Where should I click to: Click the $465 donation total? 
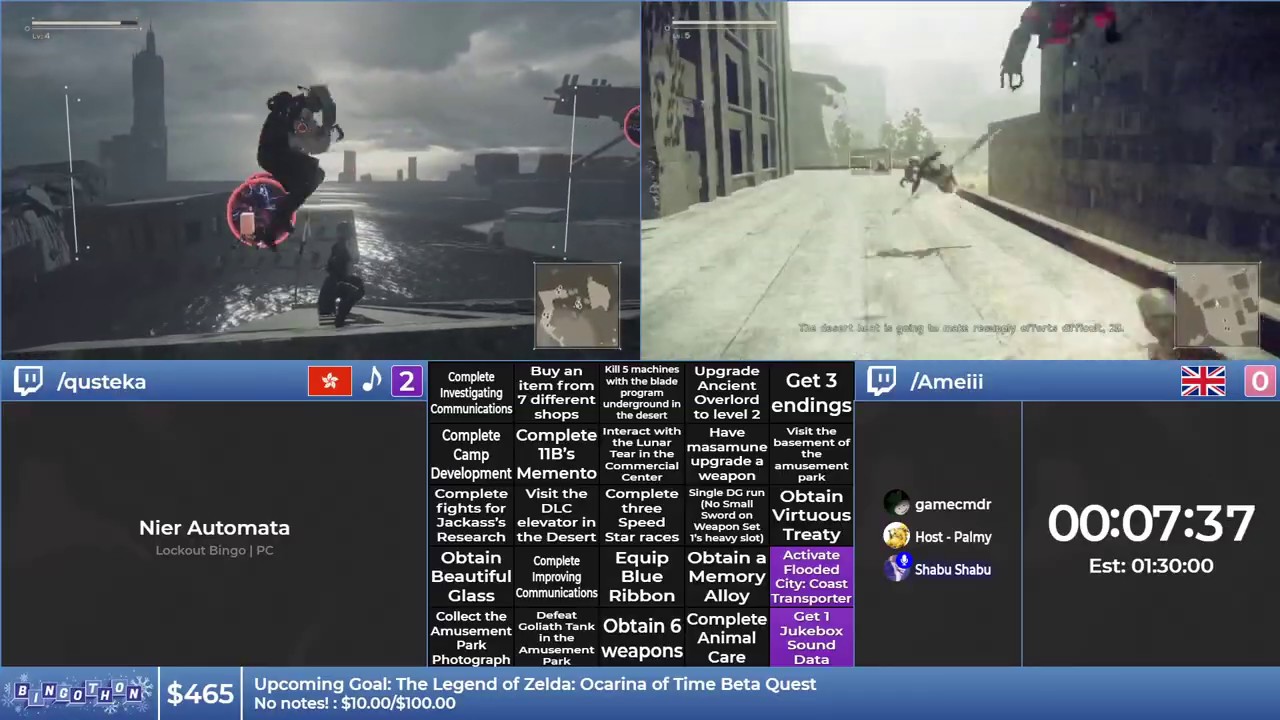[200, 694]
